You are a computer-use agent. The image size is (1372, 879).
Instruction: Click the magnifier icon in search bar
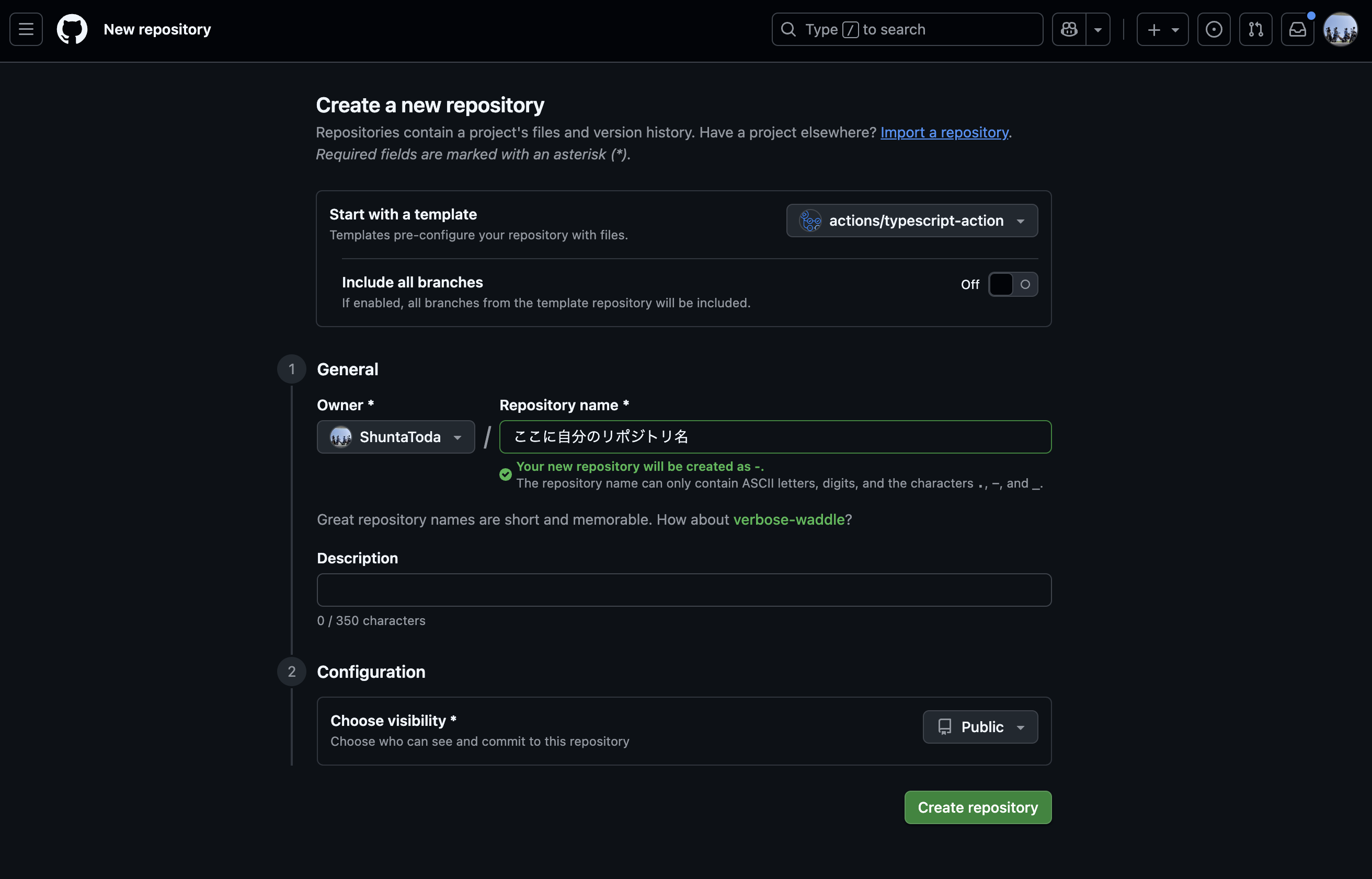point(788,29)
